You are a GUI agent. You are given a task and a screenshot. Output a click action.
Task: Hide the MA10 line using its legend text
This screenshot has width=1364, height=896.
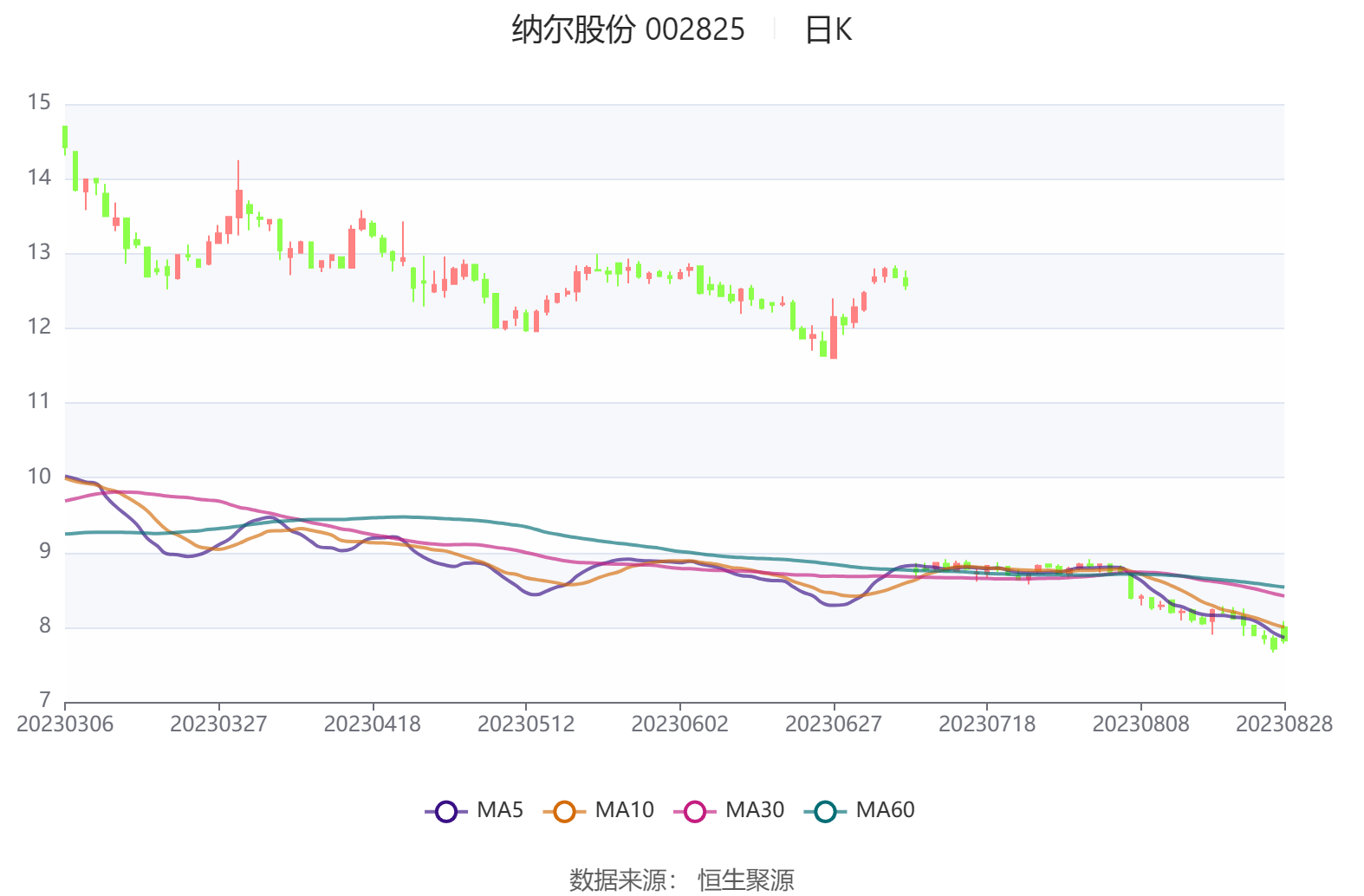tap(624, 810)
